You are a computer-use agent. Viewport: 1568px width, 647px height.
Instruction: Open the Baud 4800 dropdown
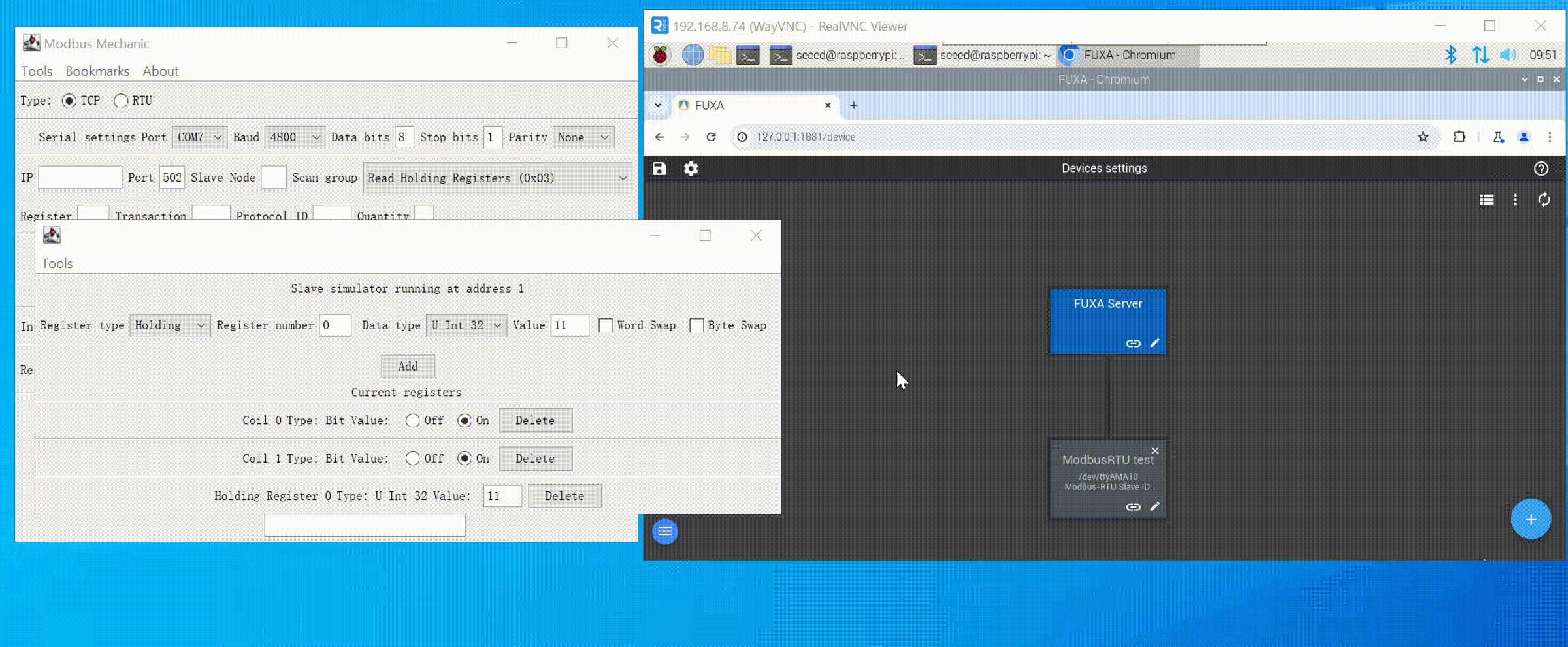coord(295,137)
